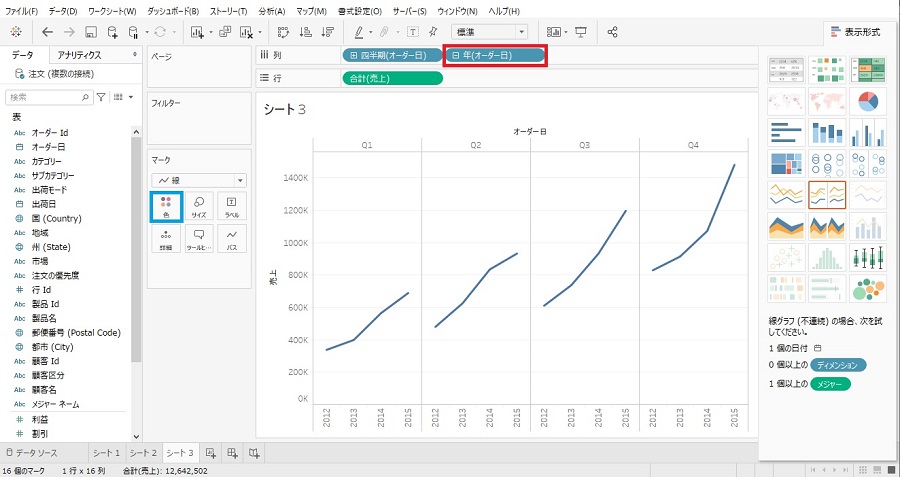Open the サイズ mark card

(x=199, y=206)
